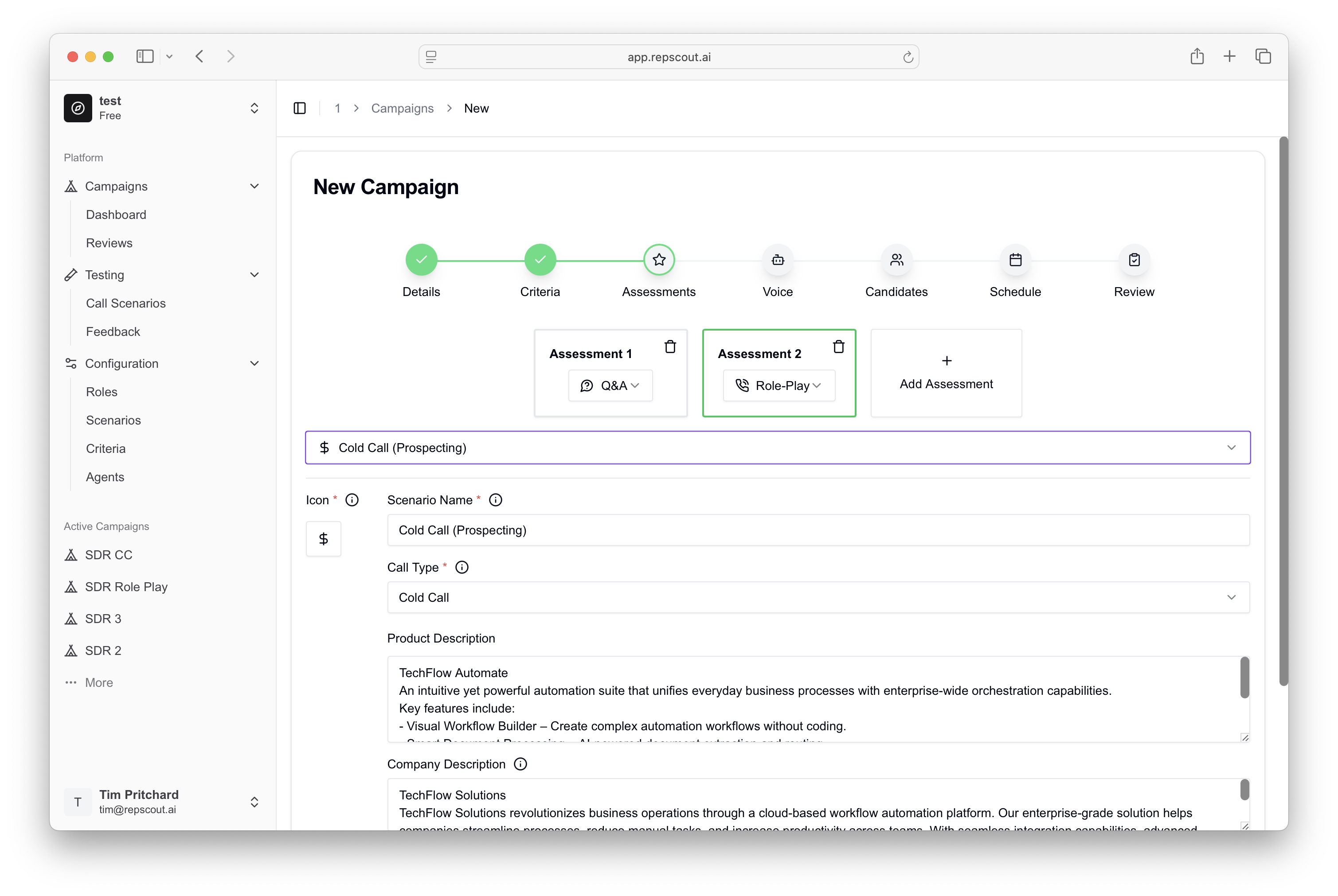Open Safari sidebar options chevron
The image size is (1338, 896).
pyautogui.click(x=169, y=56)
